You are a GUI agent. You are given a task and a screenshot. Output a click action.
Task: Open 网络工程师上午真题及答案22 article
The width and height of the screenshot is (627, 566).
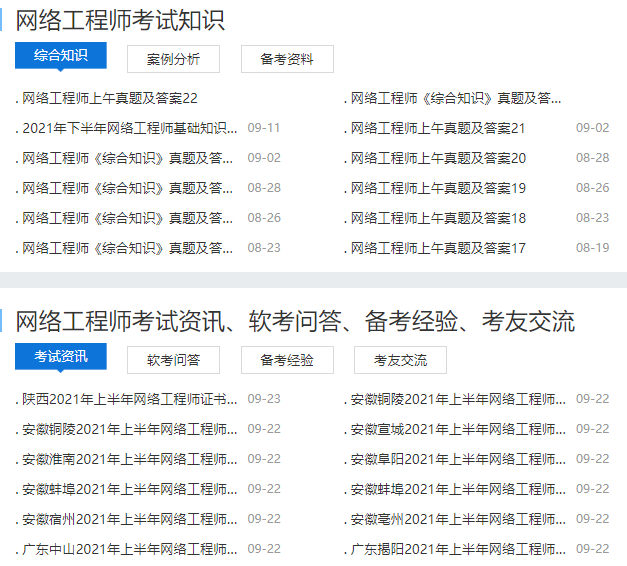[110, 98]
